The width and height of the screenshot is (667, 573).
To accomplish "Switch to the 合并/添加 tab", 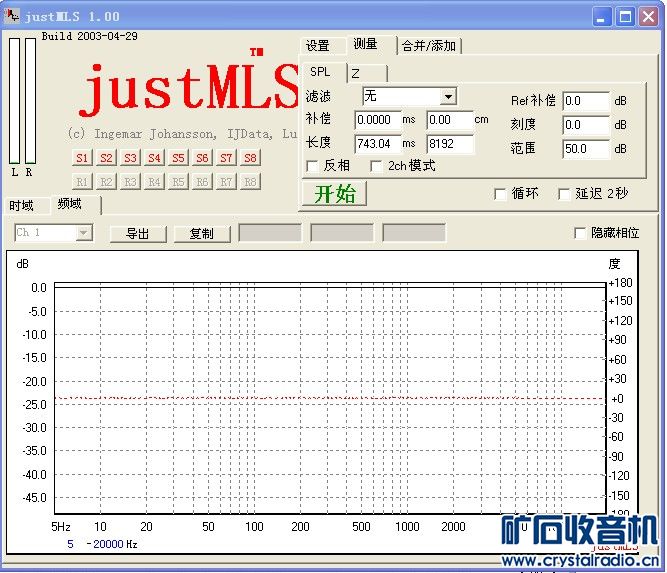I will click(429, 46).
